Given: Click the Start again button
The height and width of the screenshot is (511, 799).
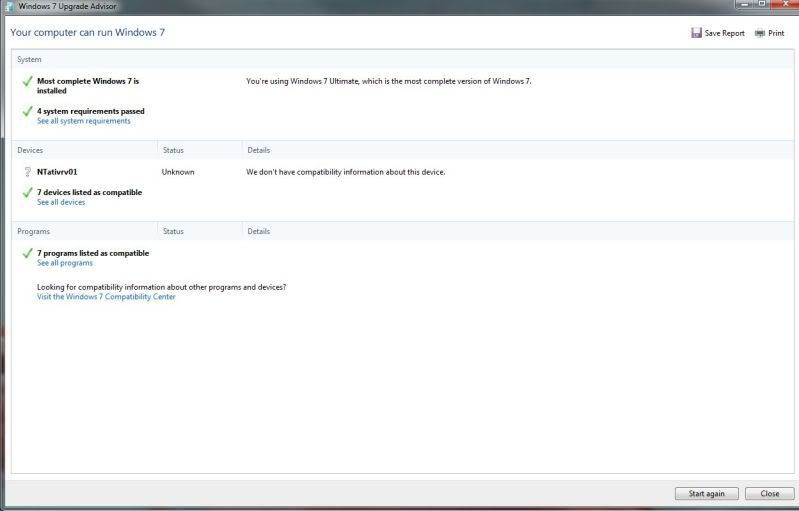Looking at the screenshot, I should (x=706, y=493).
